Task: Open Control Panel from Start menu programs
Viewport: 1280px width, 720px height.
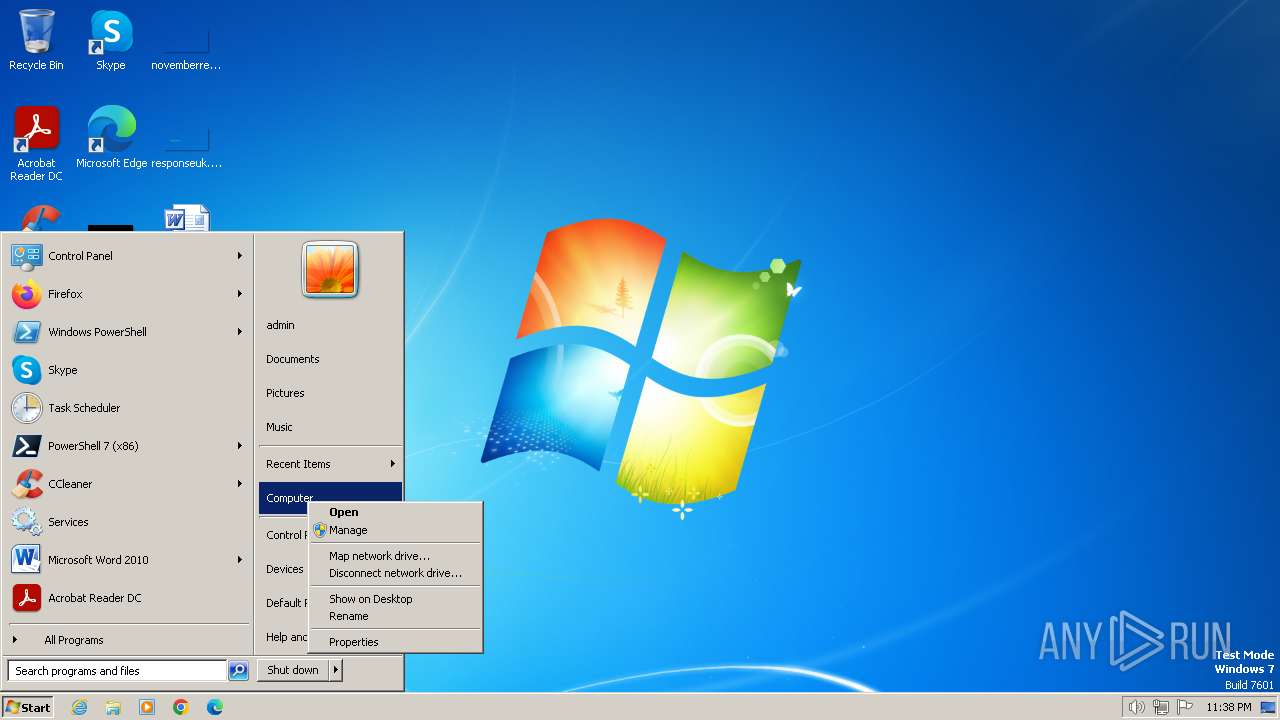Action: [127, 256]
